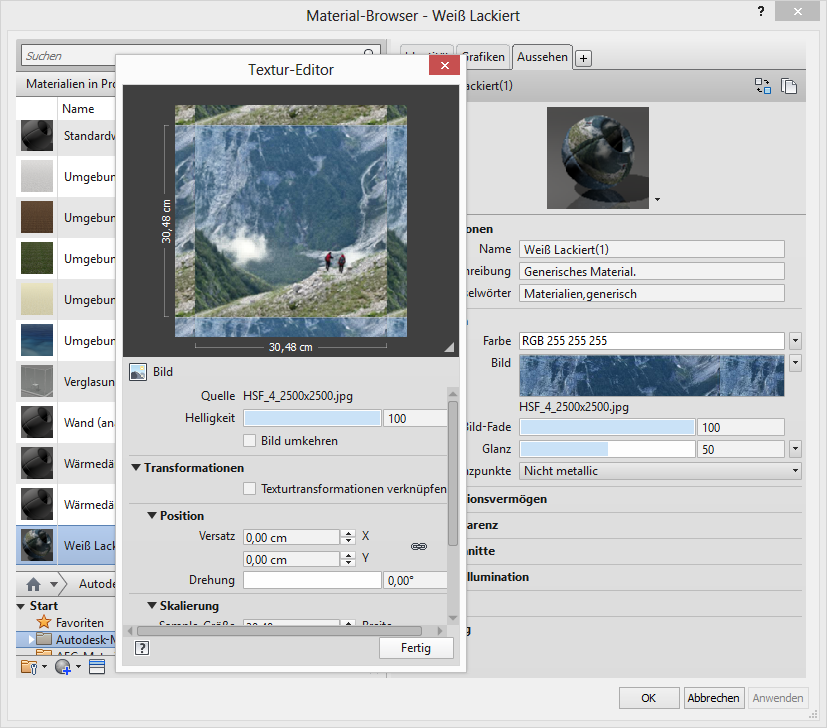Switch to the Grafiken tab
The height and width of the screenshot is (728, 827).
click(x=483, y=57)
